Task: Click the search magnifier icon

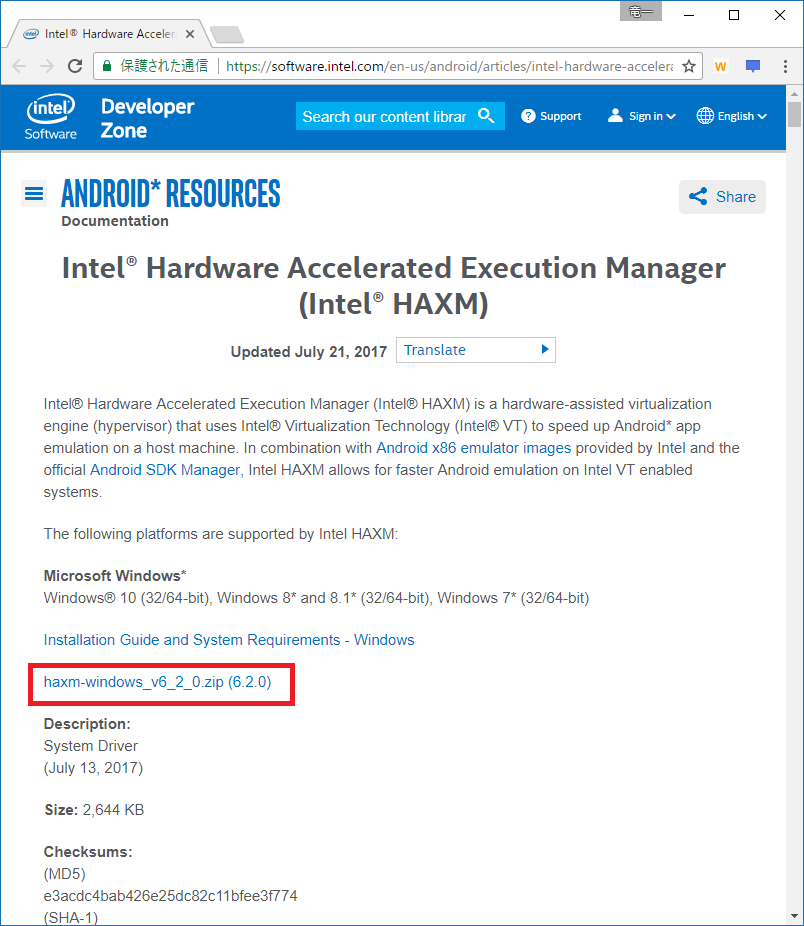Action: coord(486,116)
